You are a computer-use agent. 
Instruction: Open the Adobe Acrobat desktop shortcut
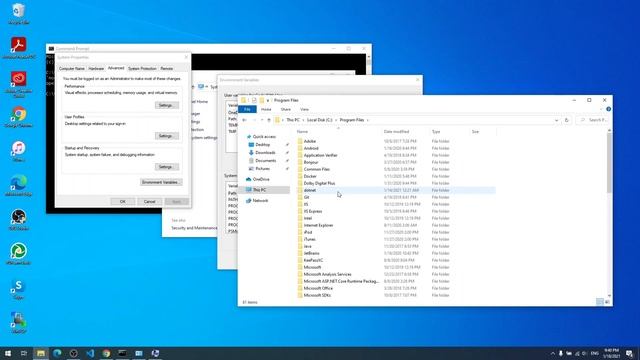(18, 48)
